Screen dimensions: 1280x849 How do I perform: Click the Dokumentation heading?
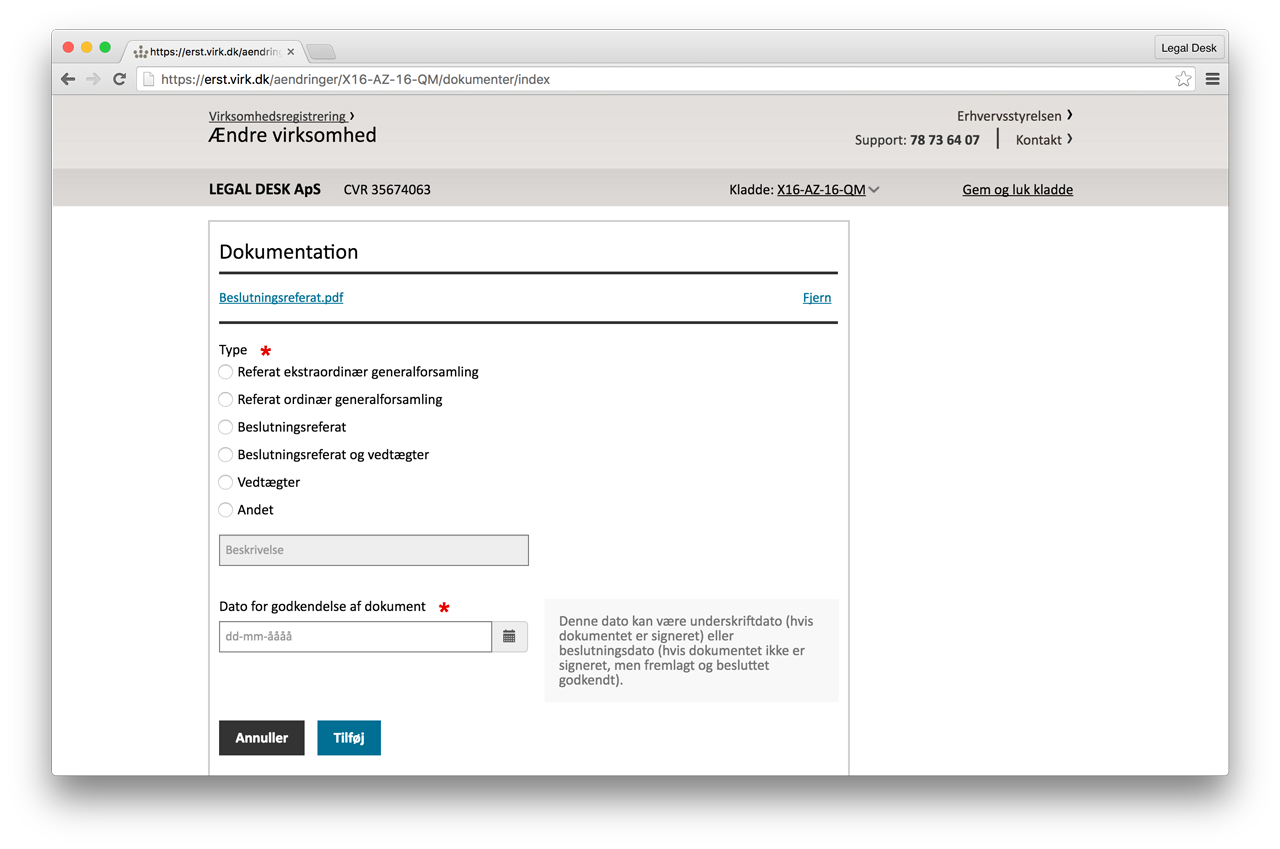[288, 252]
